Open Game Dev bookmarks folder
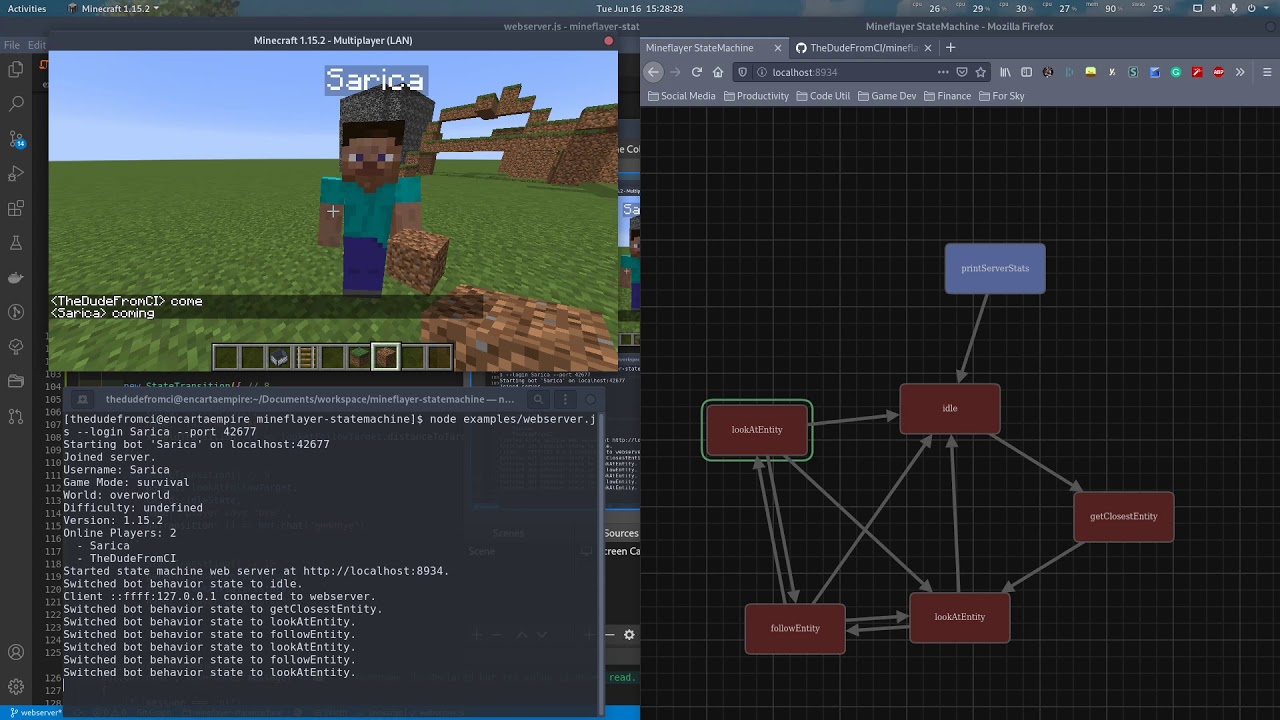 886,96
